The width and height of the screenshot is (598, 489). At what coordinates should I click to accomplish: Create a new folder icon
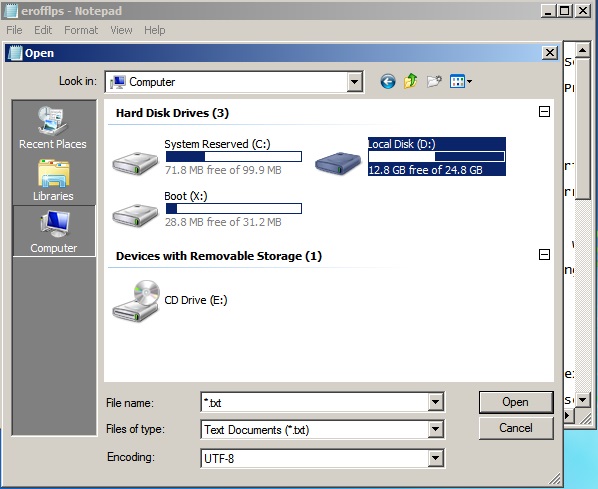pyautogui.click(x=434, y=81)
